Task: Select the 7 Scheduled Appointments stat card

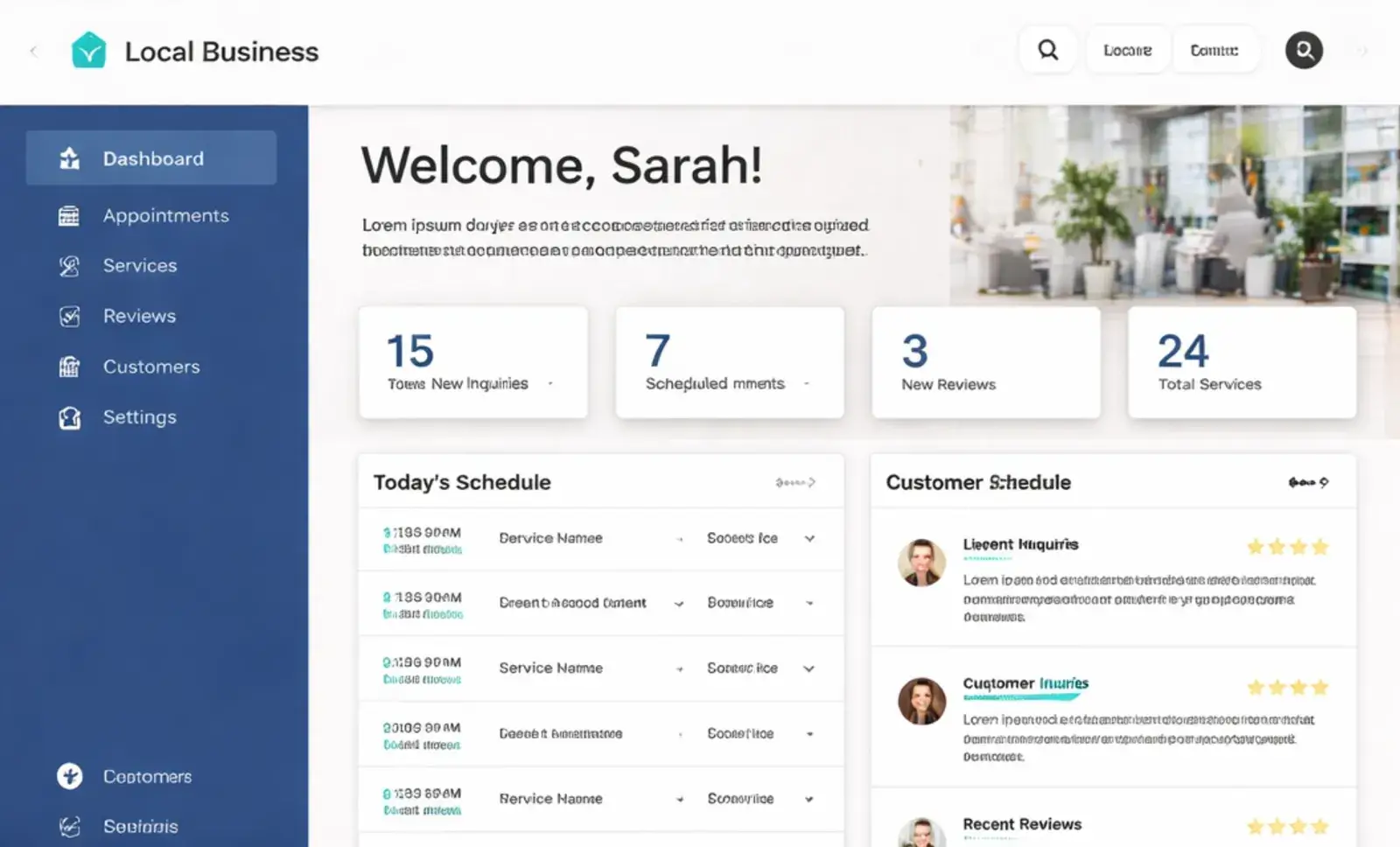Action: point(729,361)
